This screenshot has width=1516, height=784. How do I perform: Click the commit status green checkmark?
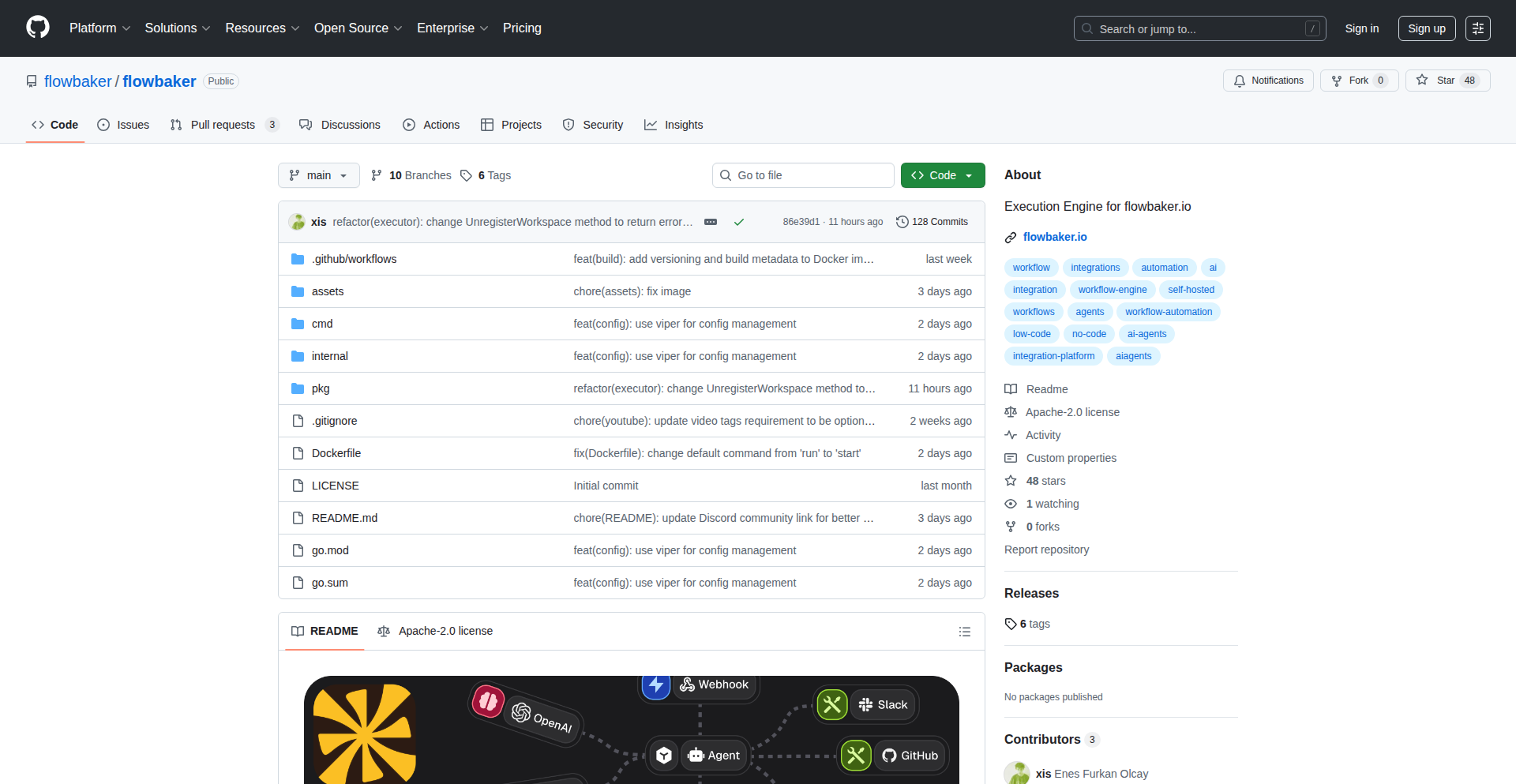739,222
